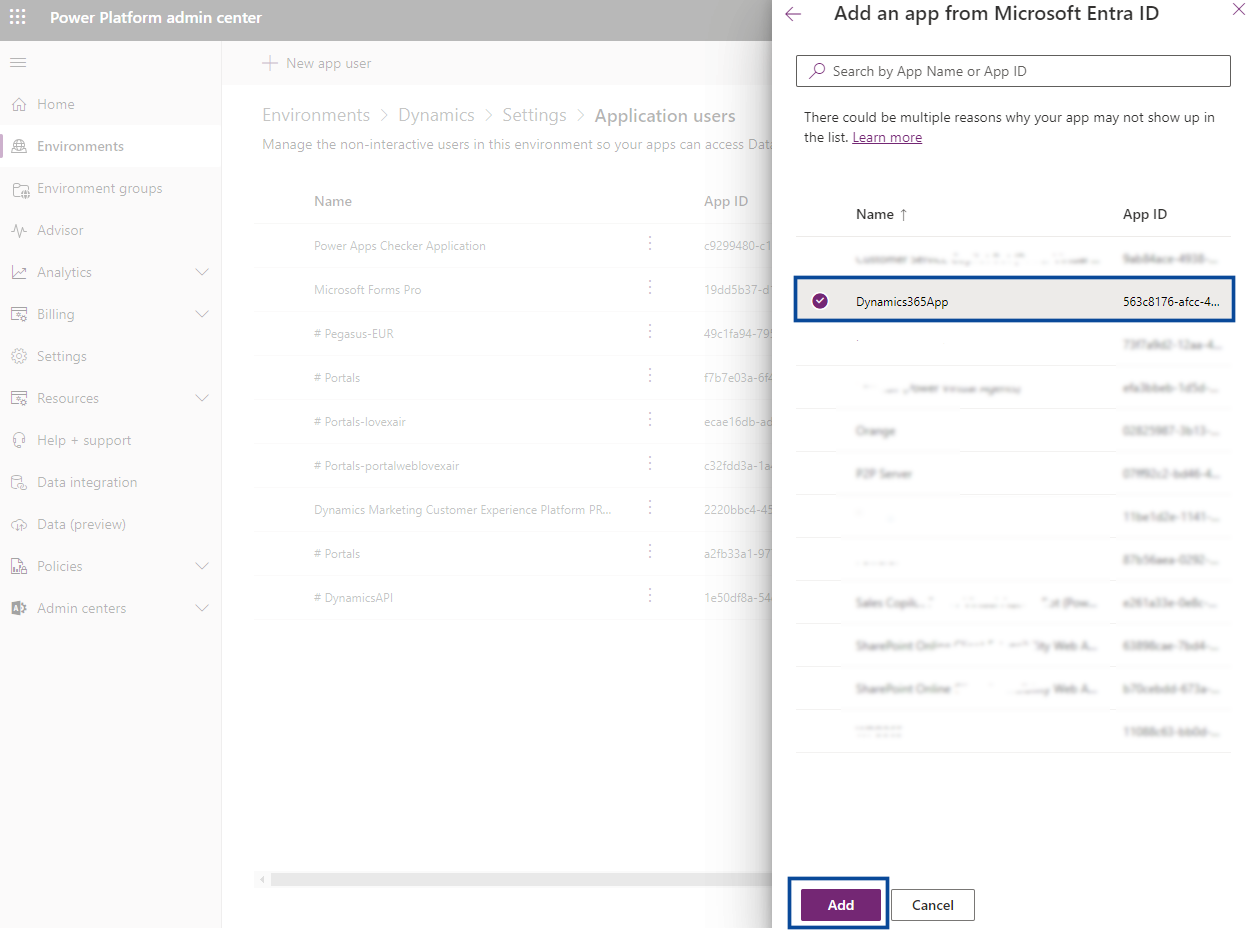Open more options for Power Apps Checker Application
Viewport: 1253px width, 930px height.
coord(650,243)
